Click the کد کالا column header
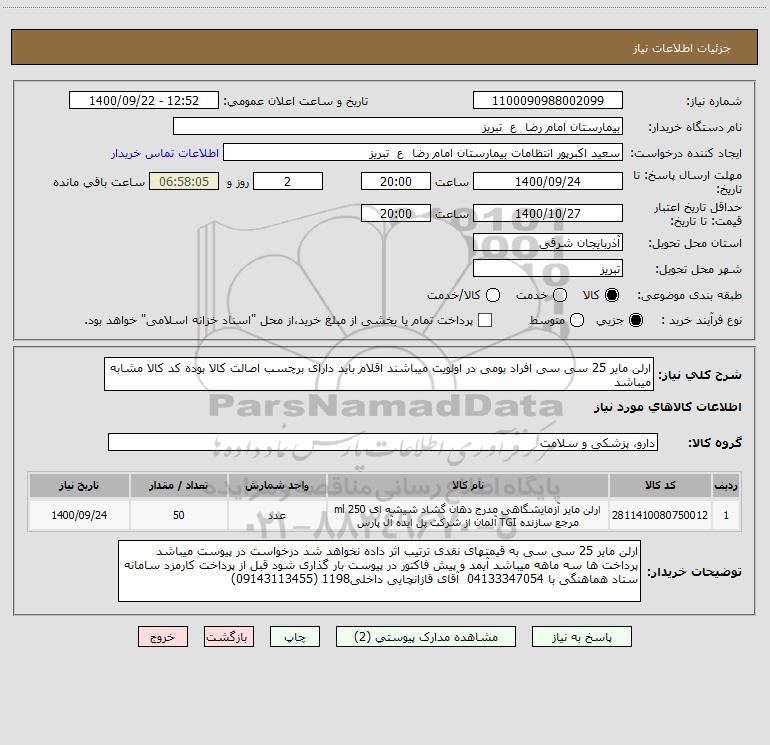 coord(660,486)
